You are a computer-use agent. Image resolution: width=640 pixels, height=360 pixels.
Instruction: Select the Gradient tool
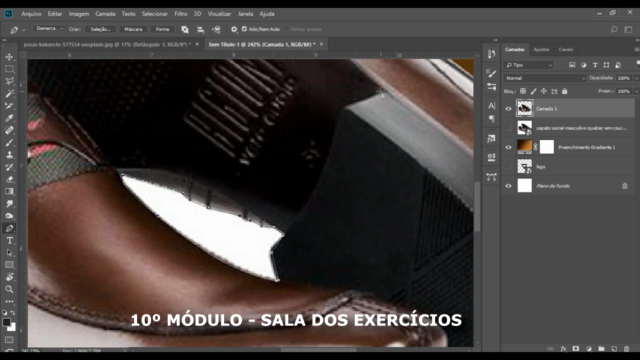[9, 191]
